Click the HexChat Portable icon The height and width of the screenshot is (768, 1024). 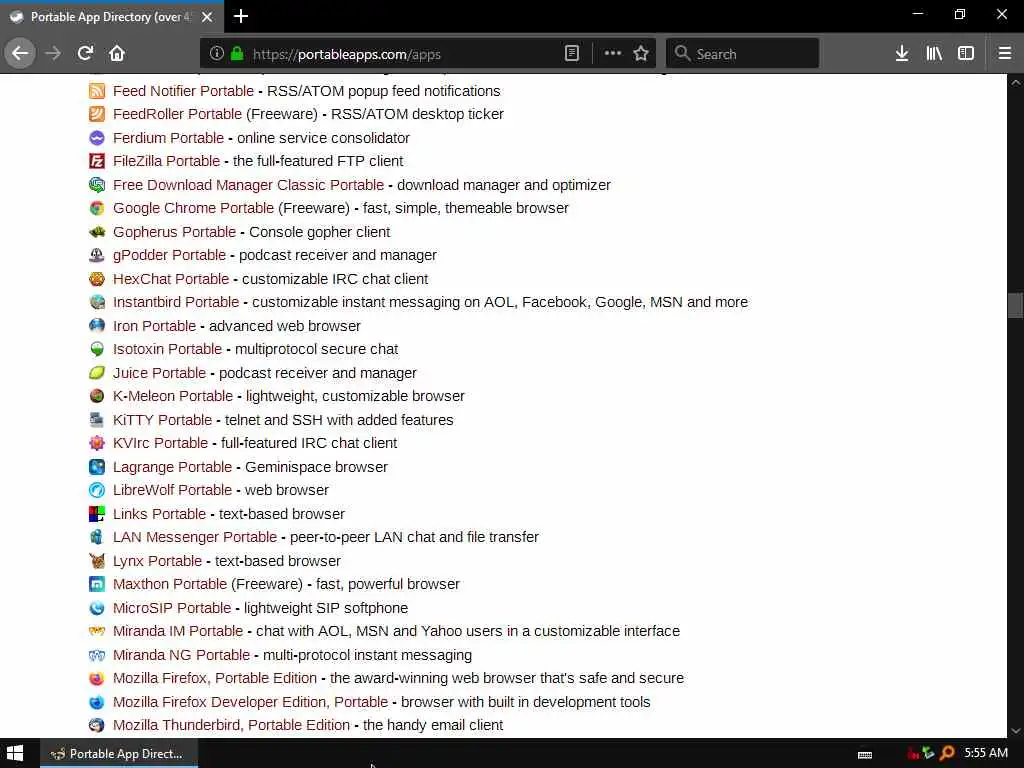(x=97, y=279)
